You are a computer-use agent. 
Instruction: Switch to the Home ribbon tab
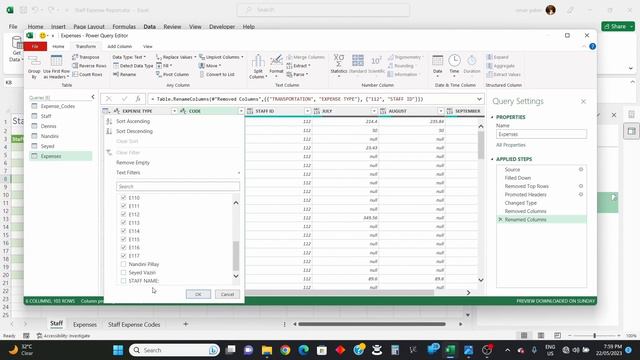click(x=58, y=47)
